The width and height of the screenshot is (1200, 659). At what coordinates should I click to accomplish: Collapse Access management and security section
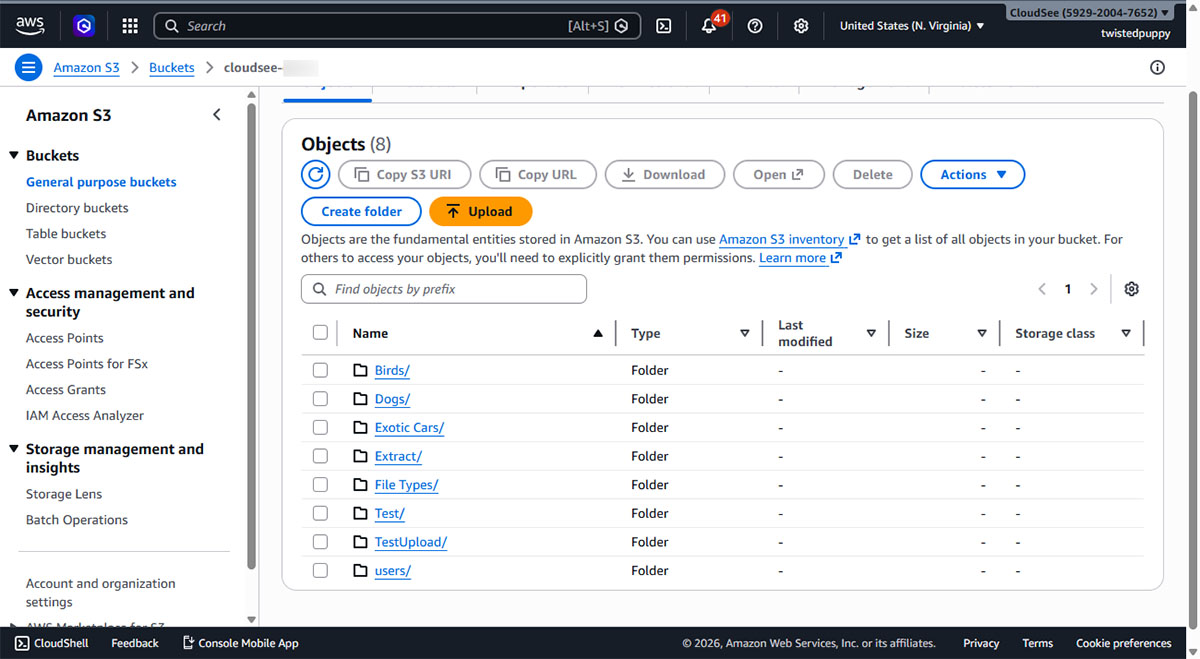click(14, 293)
